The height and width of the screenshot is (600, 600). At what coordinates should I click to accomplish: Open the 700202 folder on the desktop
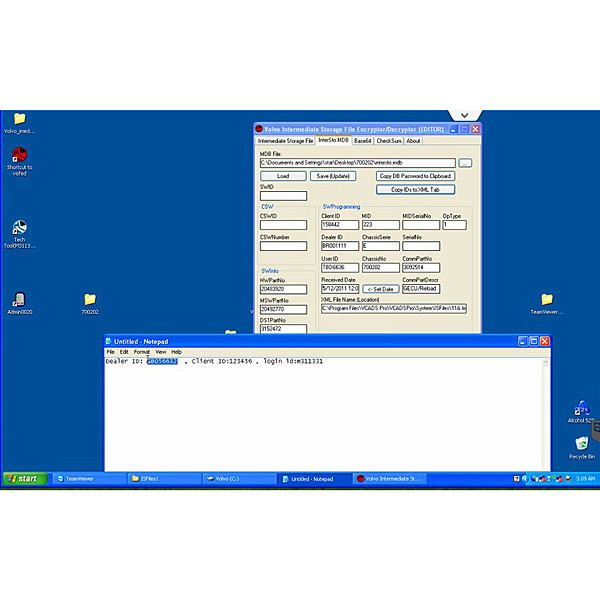click(90, 300)
